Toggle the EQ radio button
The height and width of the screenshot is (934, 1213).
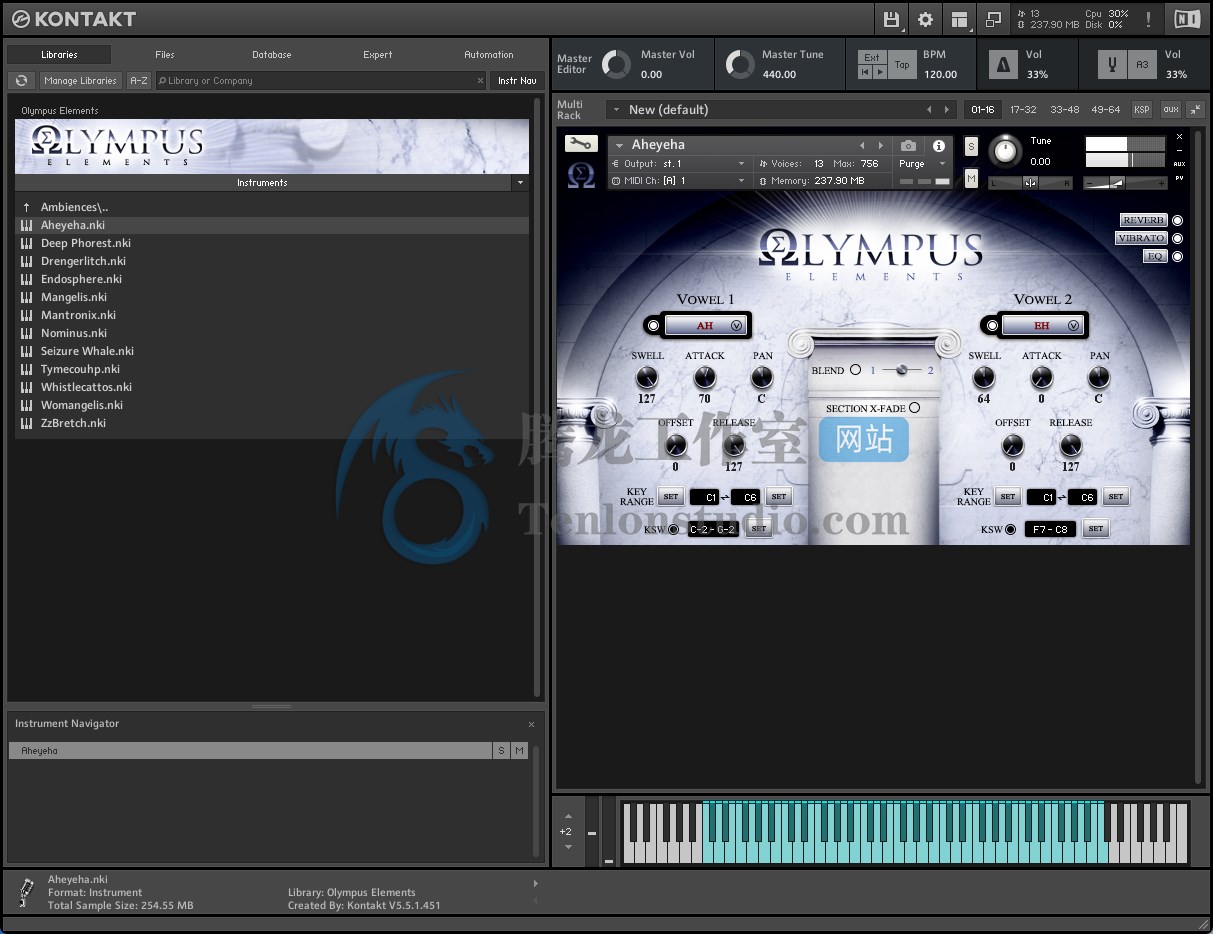(x=1177, y=256)
